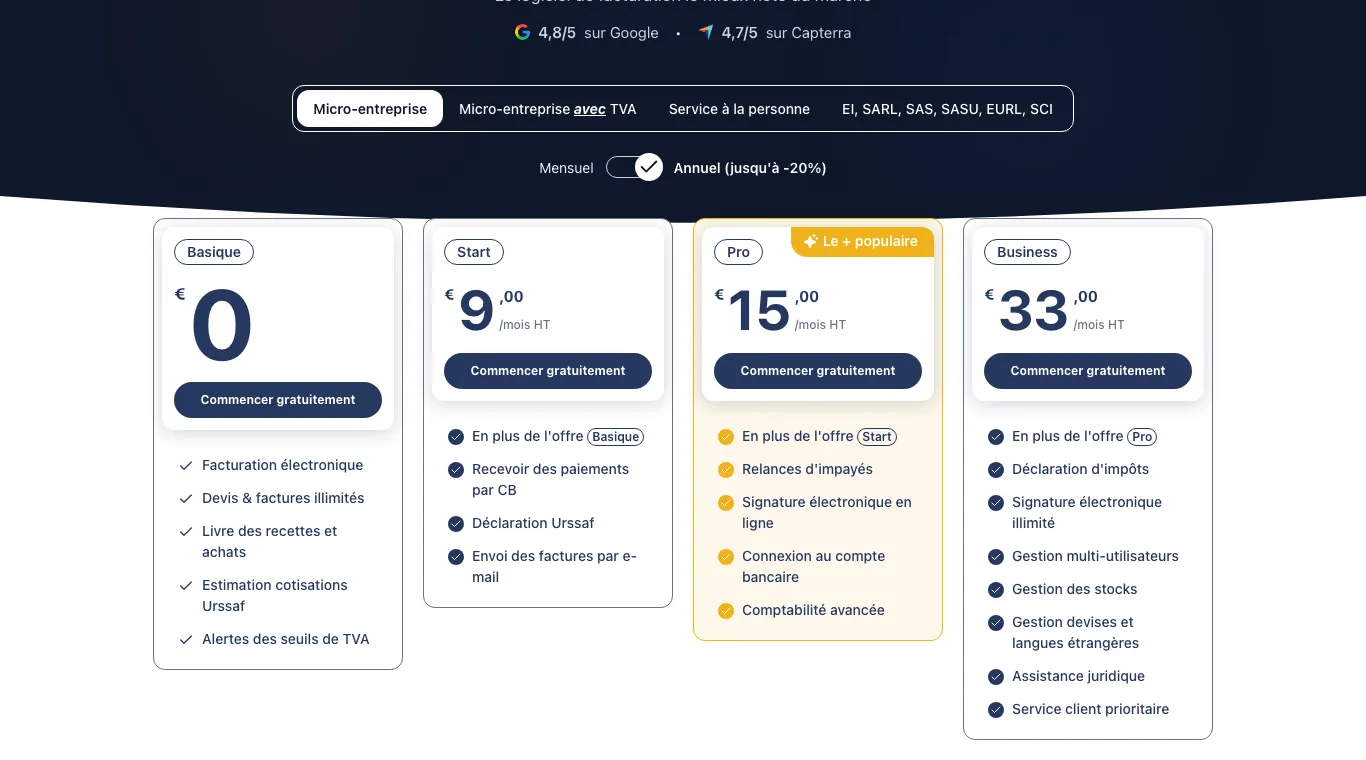Click Livre des recettes et achats text
The image size is (1366, 760).
click(270, 542)
